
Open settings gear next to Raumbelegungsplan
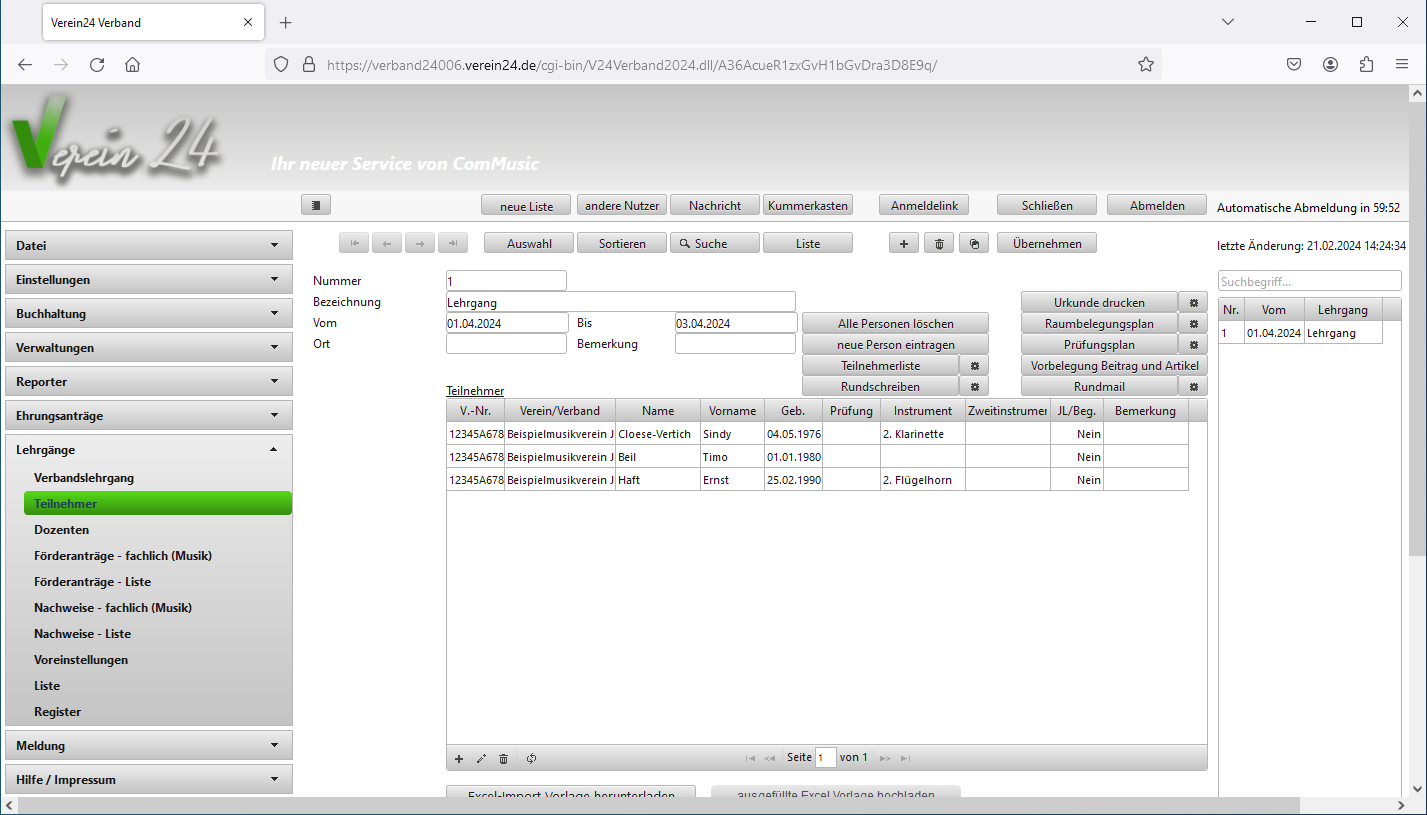tap(1193, 323)
